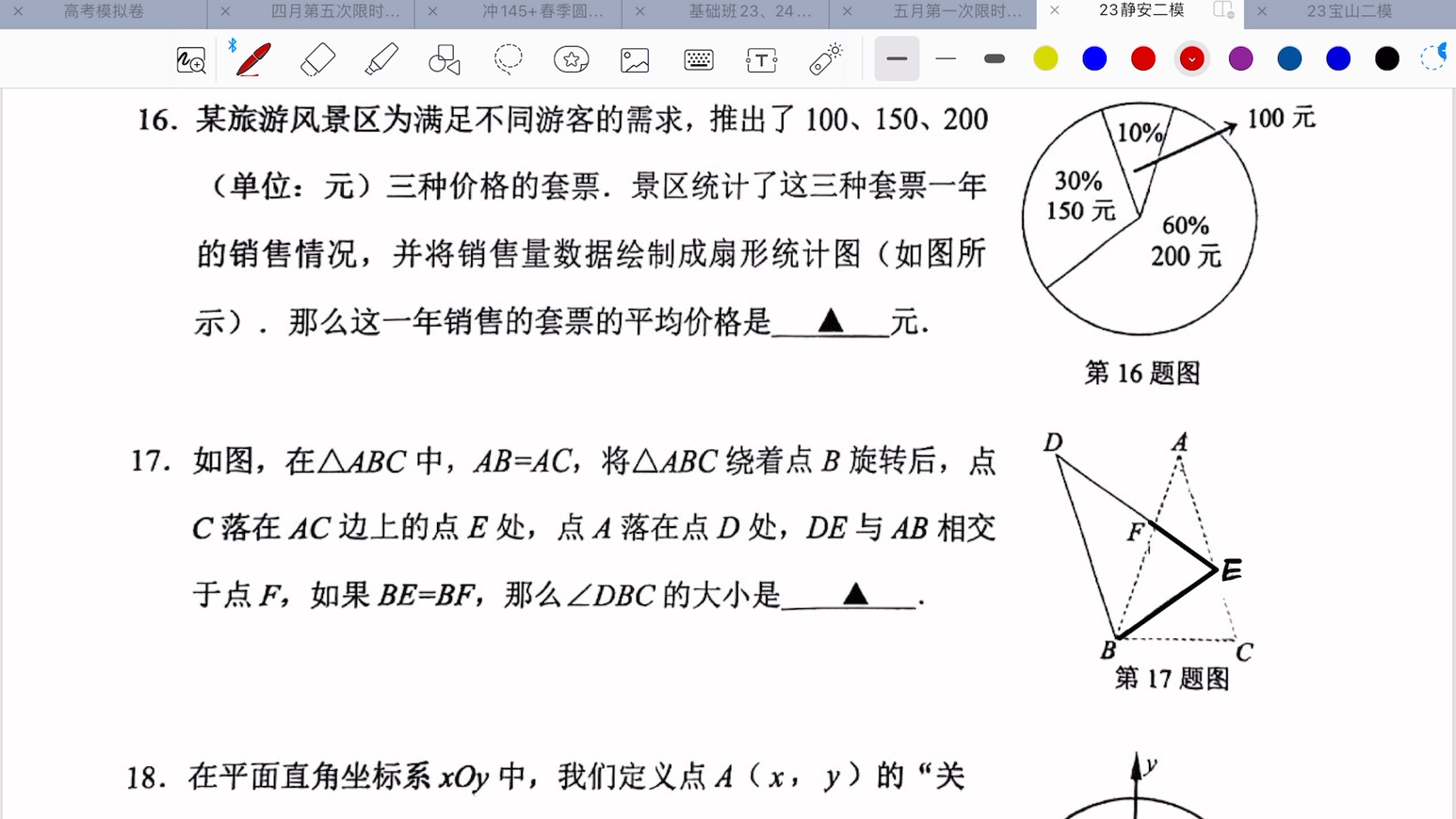This screenshot has width=1456, height=819.
Task: Insert an image with the Photo tool
Action: point(635,59)
